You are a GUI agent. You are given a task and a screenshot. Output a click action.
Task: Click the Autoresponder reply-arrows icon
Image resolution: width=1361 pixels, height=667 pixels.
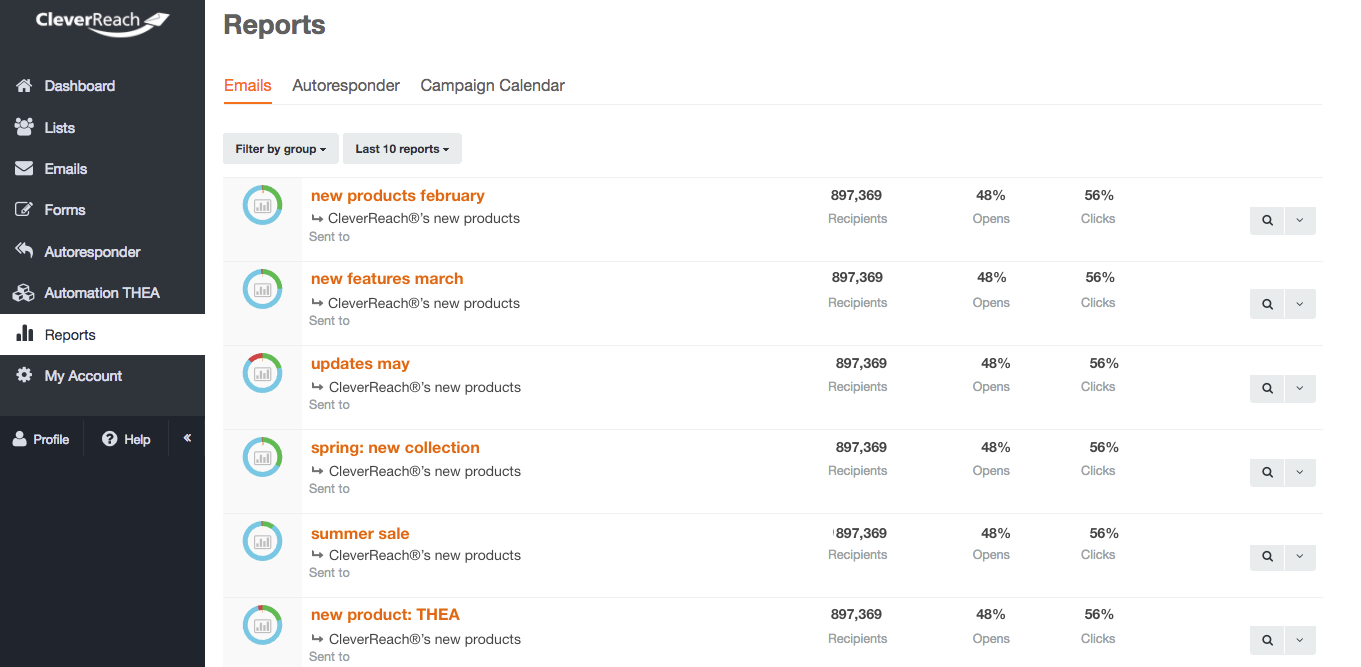[x=24, y=251]
